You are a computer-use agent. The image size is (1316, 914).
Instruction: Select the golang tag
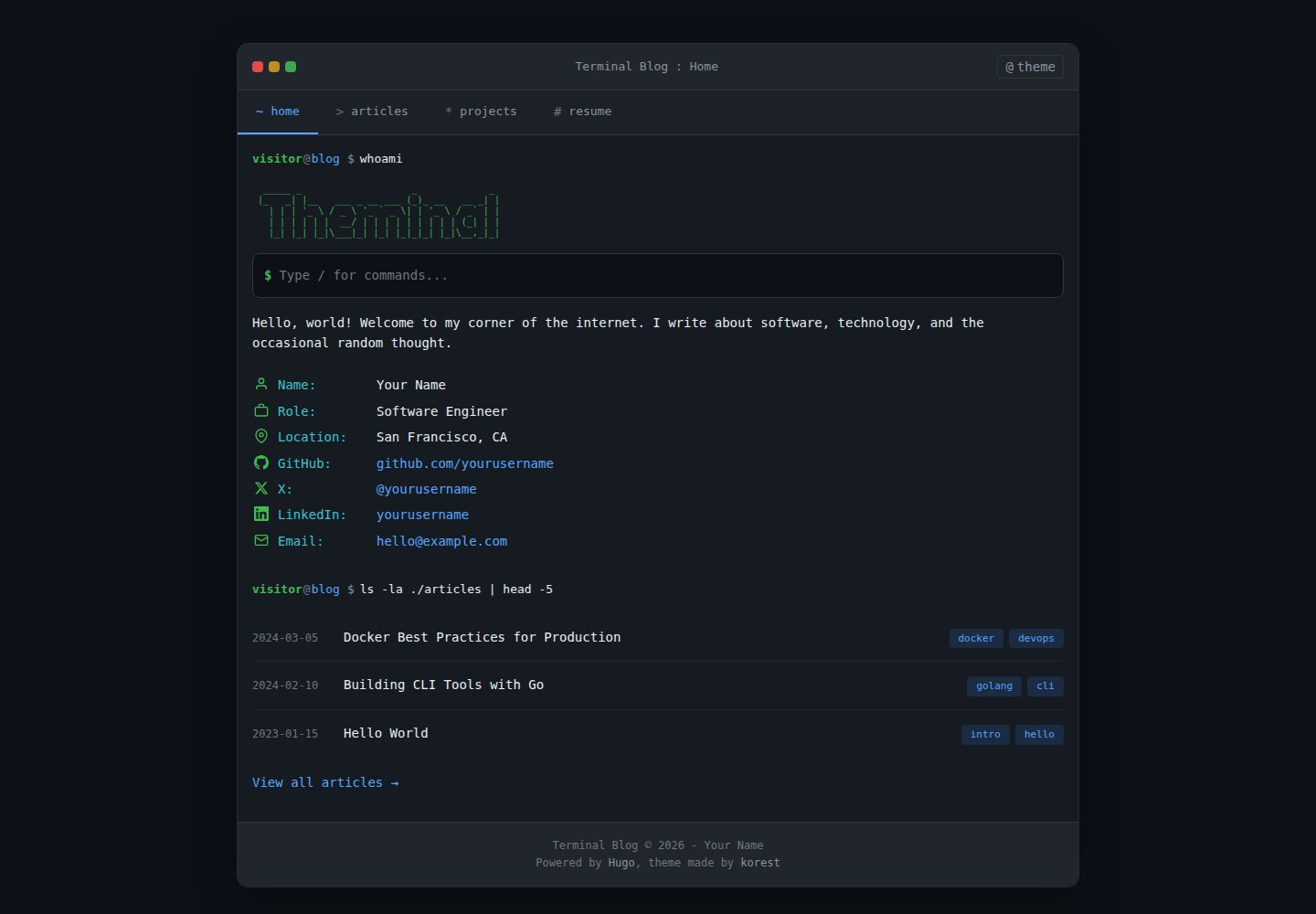[x=994, y=685]
